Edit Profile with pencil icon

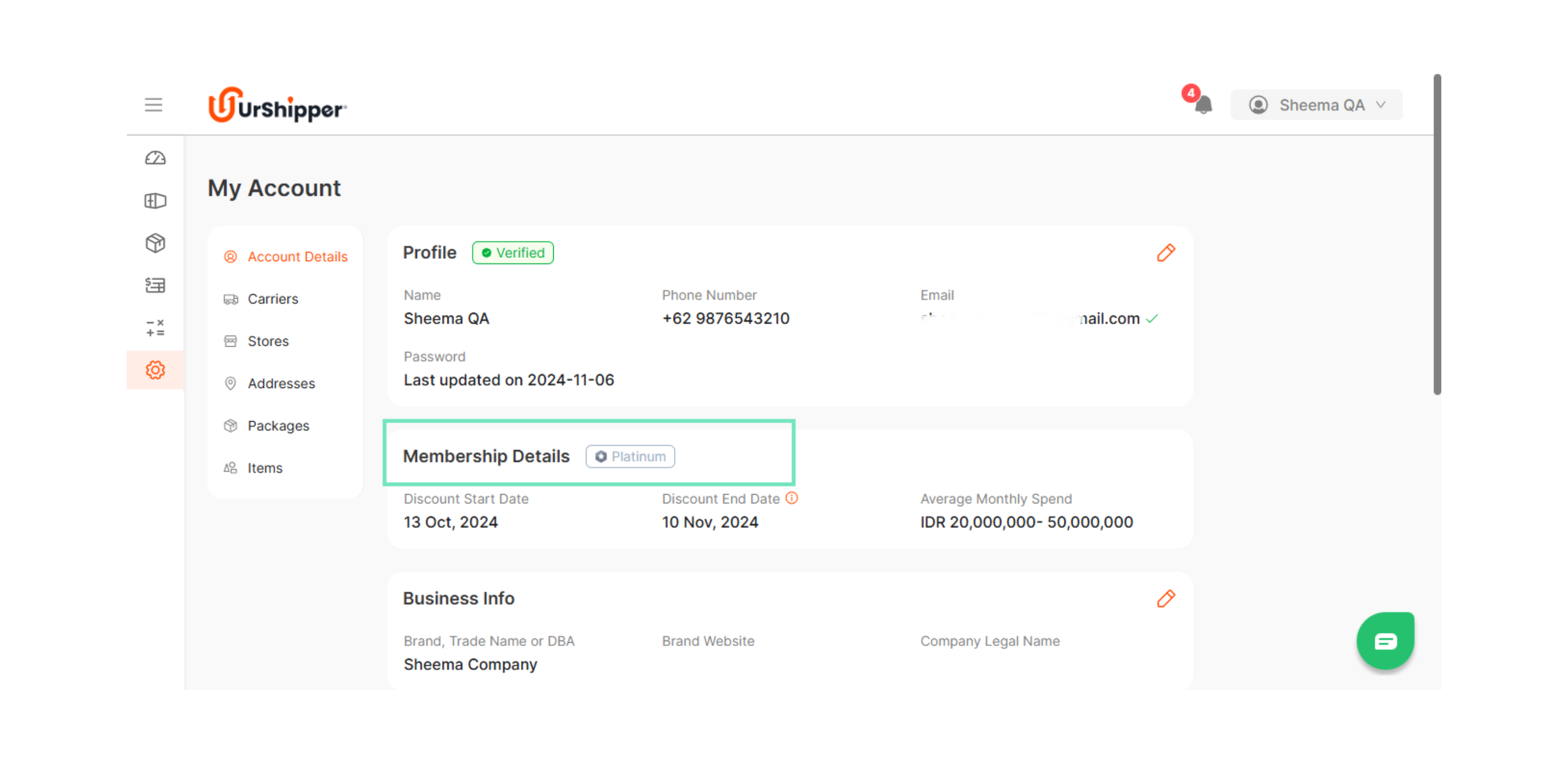click(x=1166, y=252)
